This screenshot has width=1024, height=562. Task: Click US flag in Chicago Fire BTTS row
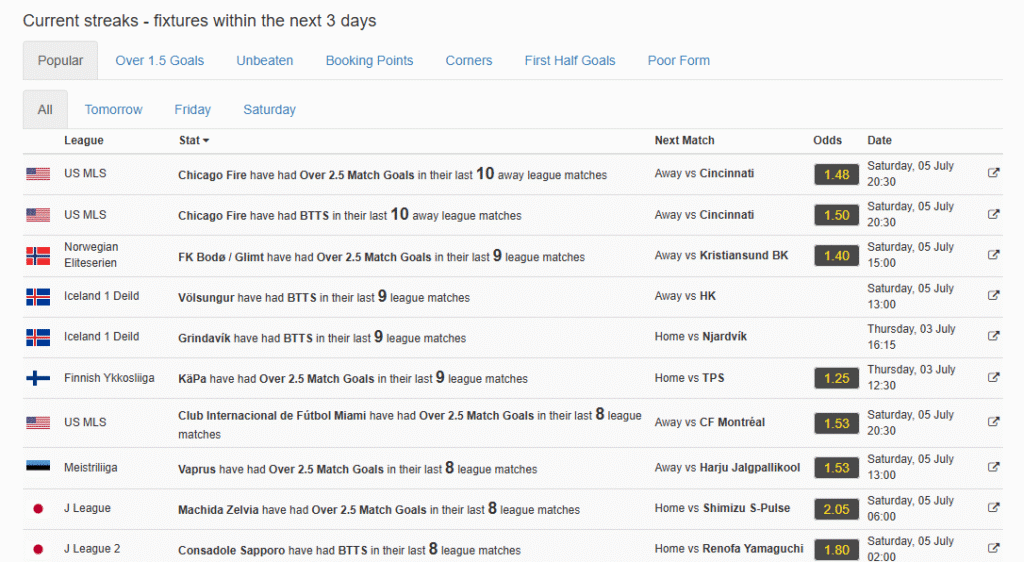(x=38, y=215)
